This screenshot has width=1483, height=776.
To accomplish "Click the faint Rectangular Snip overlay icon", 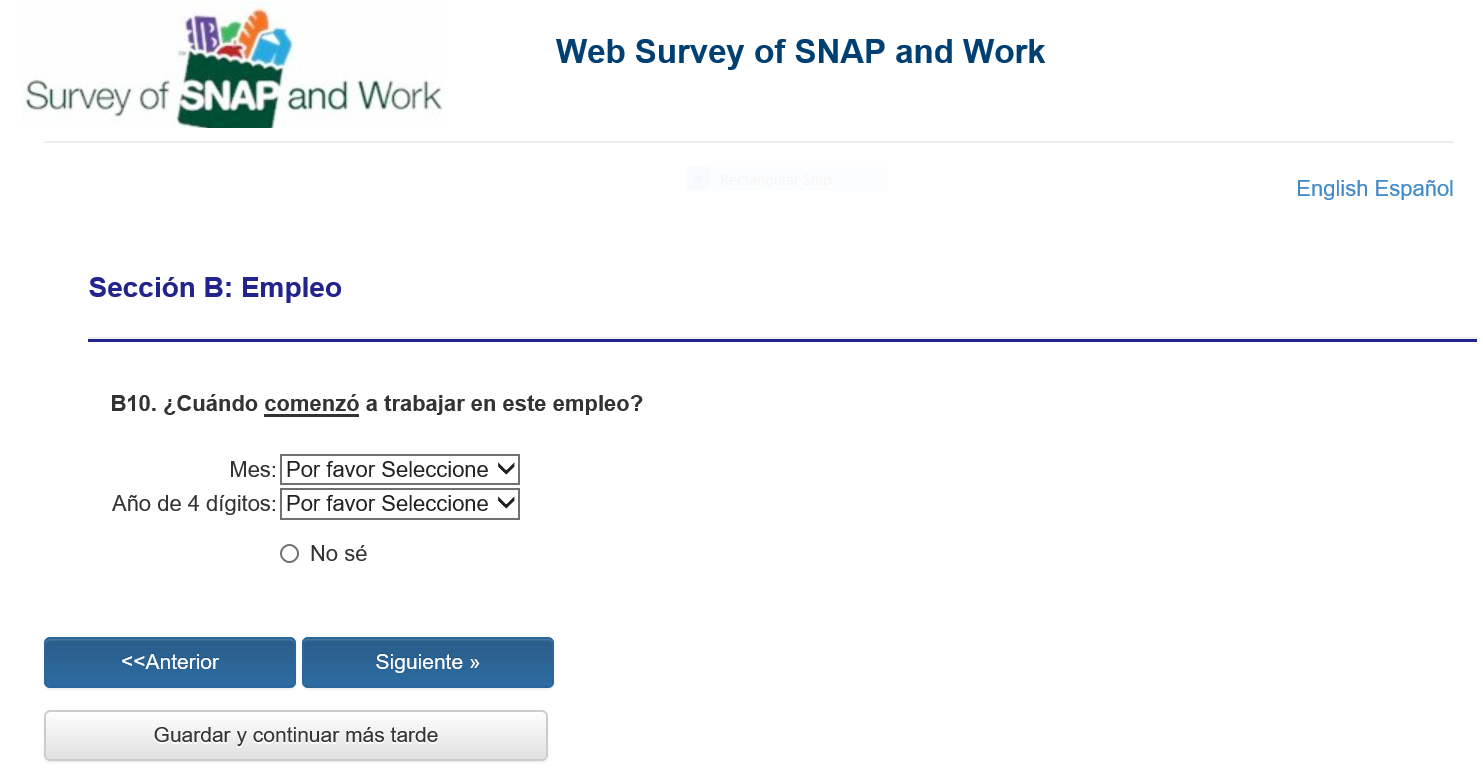I will coord(699,180).
